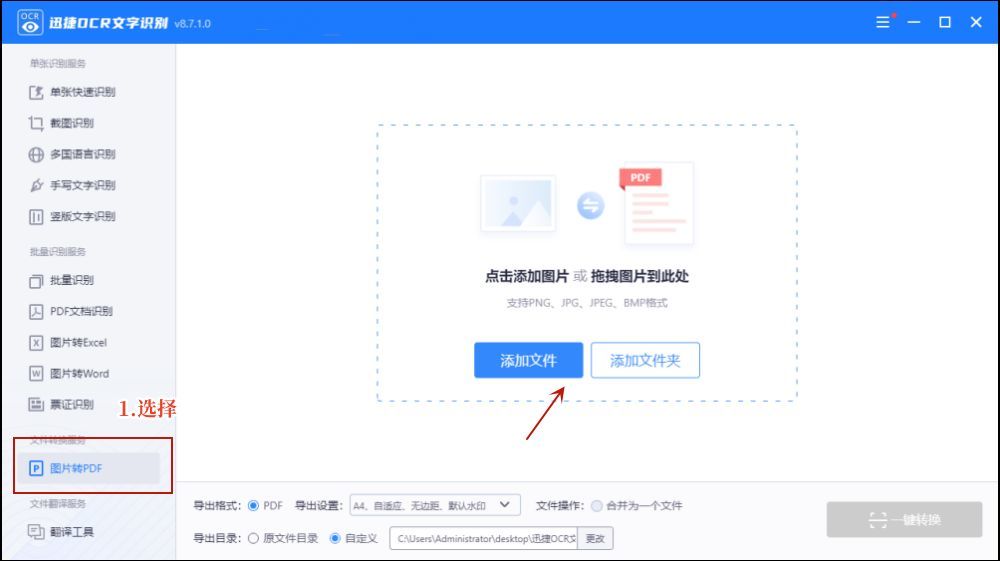Click the 图片转PDF P icon

(36, 469)
